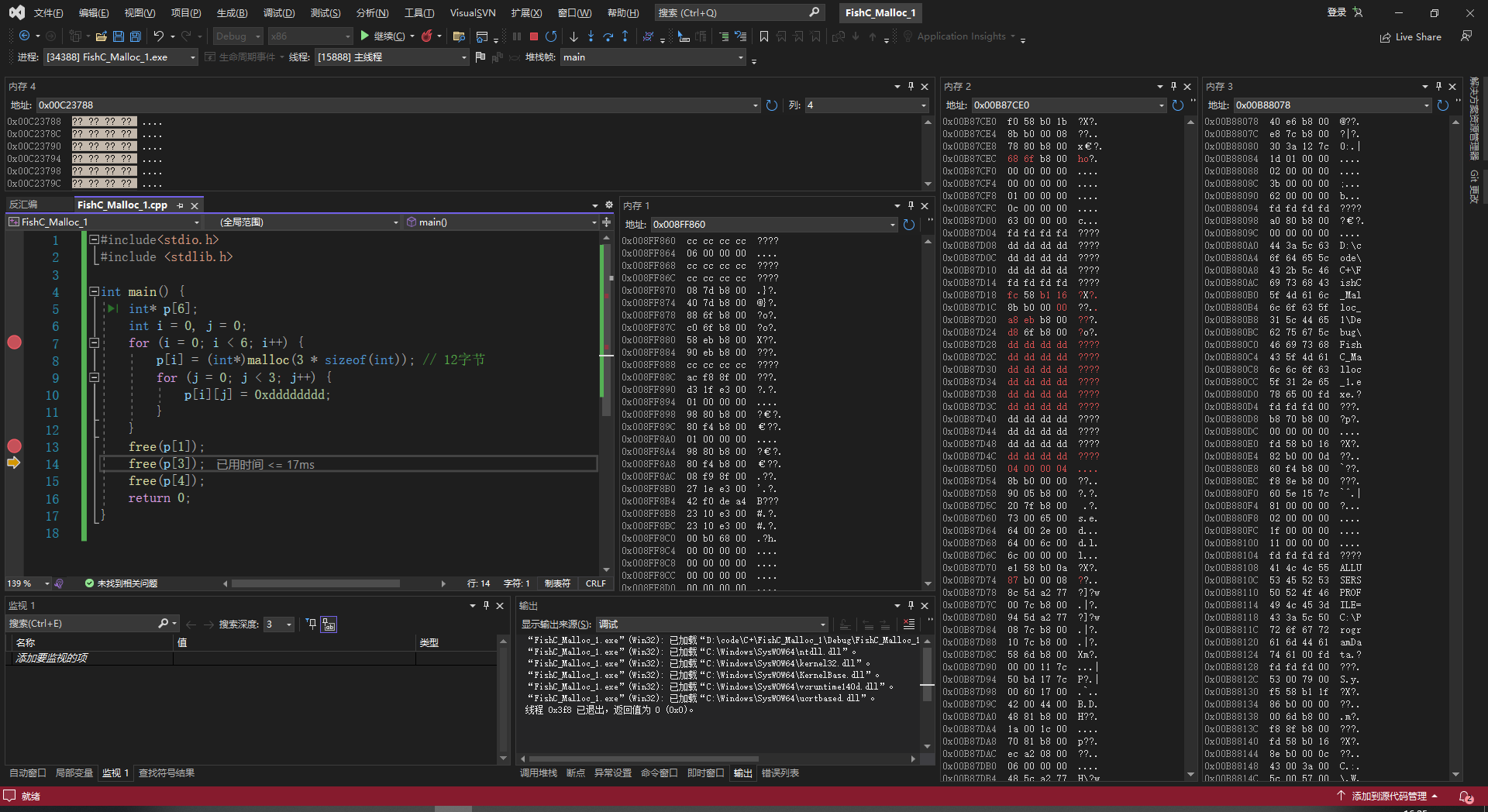Pin the Watch 1 panel

(486, 606)
